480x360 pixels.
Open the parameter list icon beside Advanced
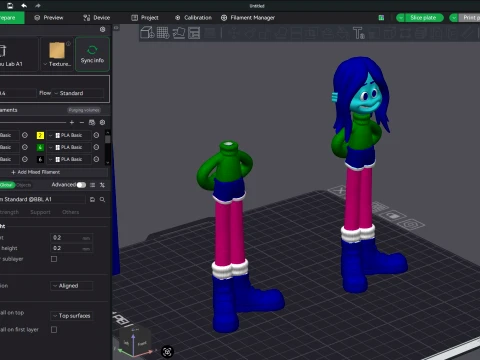pos(92,185)
